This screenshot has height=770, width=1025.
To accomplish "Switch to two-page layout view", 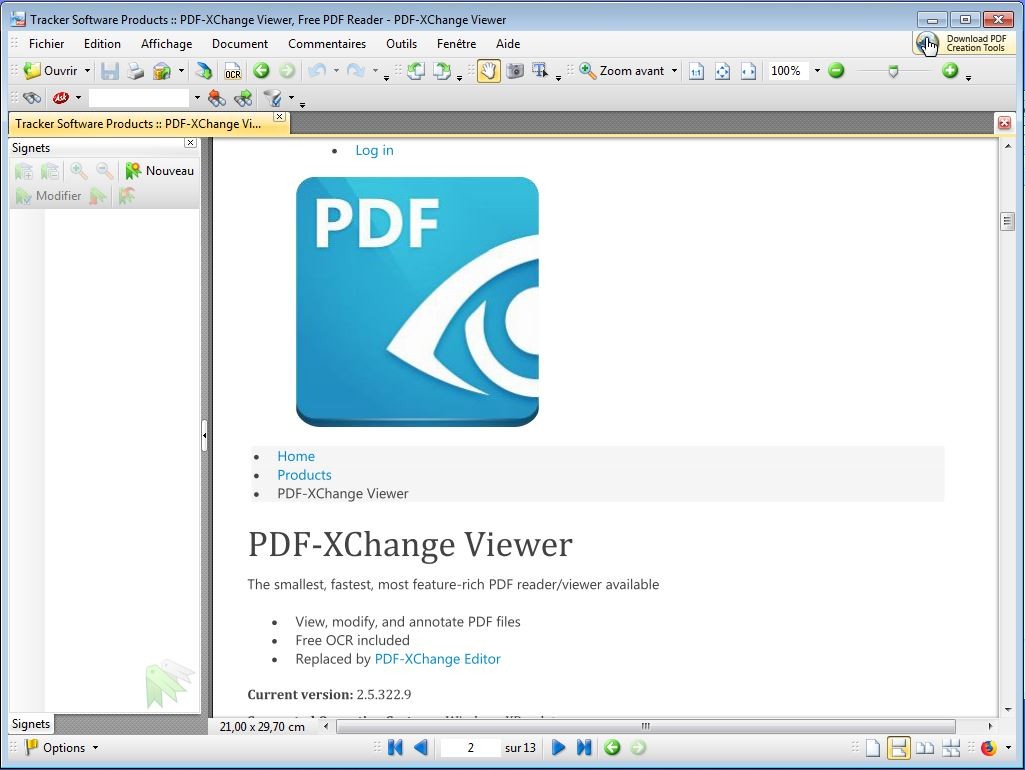I will point(925,747).
